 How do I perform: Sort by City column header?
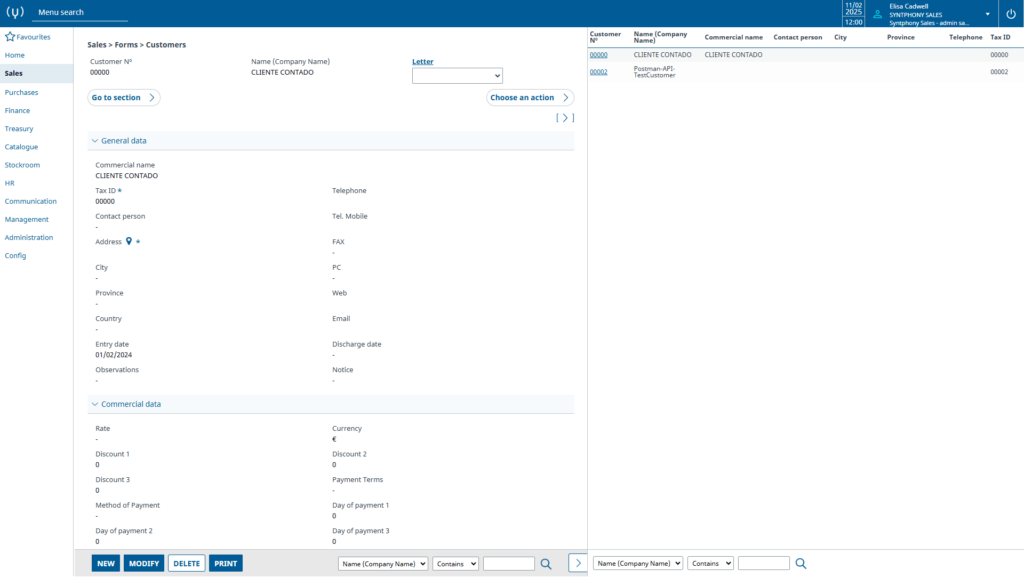[840, 37]
